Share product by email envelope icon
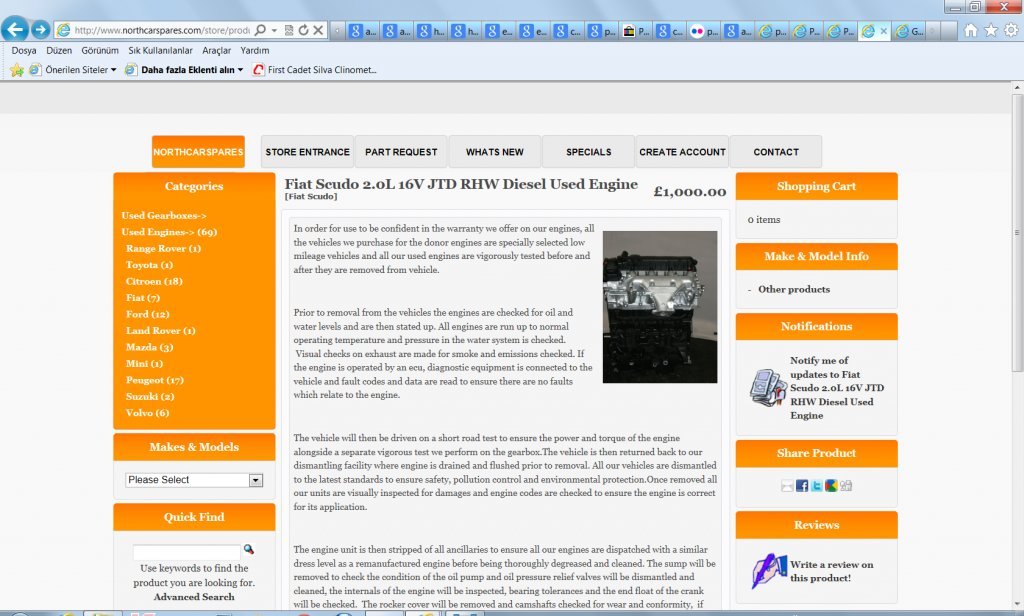The width and height of the screenshot is (1024, 616). coord(787,485)
